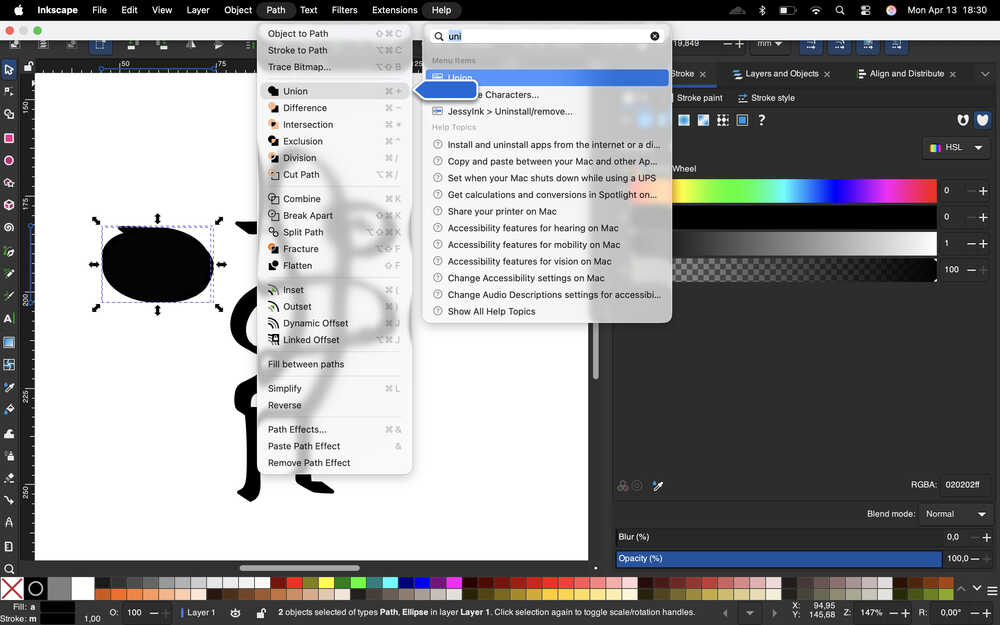Adjust the Hue rainbow slider
Image resolution: width=1000 pixels, height=625 pixels.
pyautogui.click(x=804, y=191)
